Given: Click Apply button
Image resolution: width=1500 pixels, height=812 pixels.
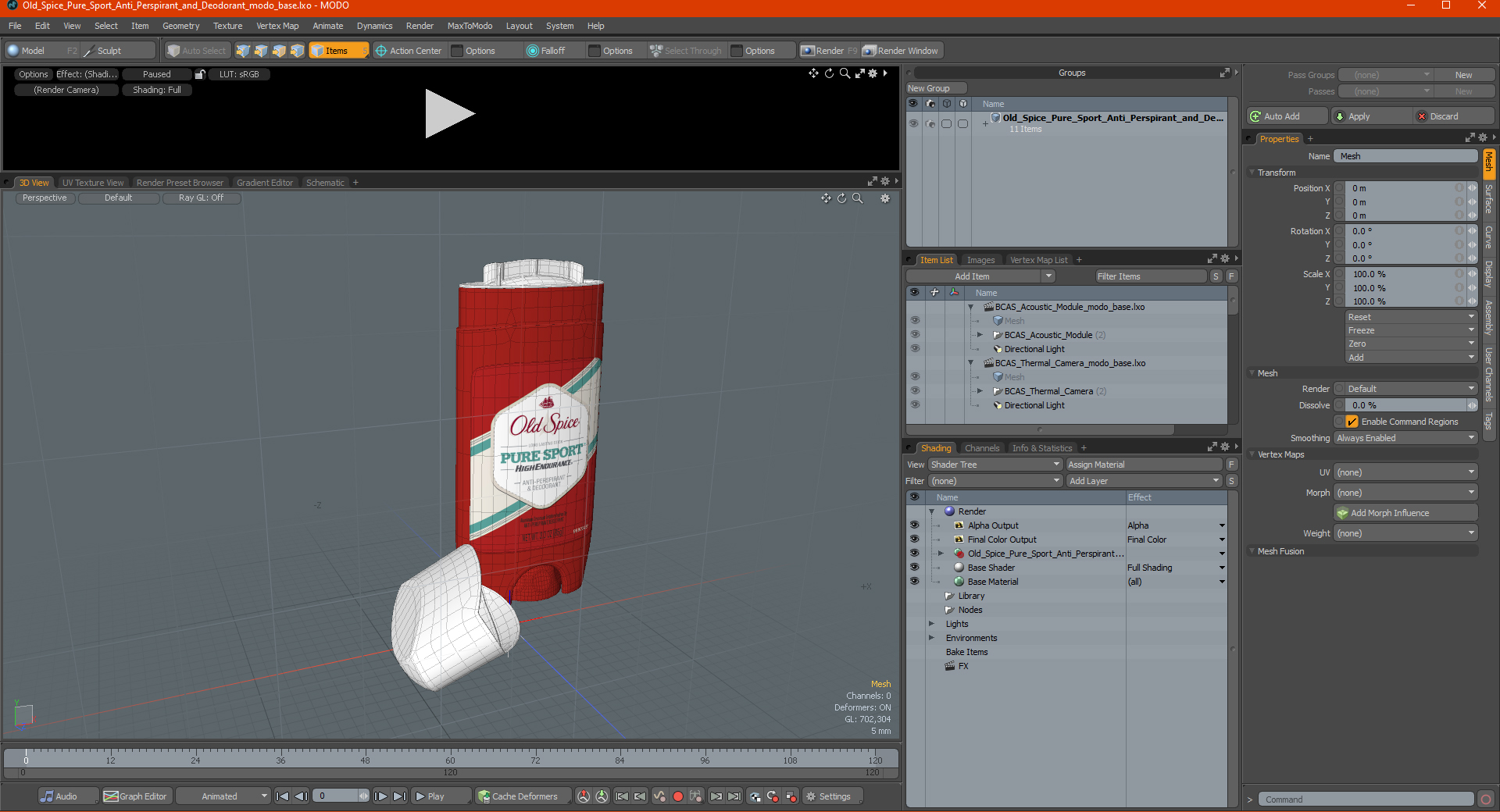Looking at the screenshot, I should (x=1372, y=116).
